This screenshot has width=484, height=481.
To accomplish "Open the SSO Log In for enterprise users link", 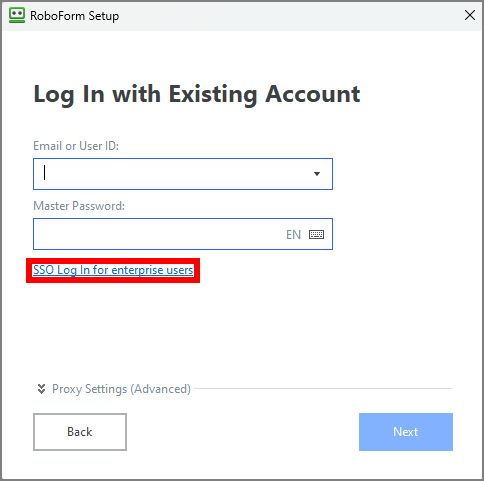I will tap(113, 270).
